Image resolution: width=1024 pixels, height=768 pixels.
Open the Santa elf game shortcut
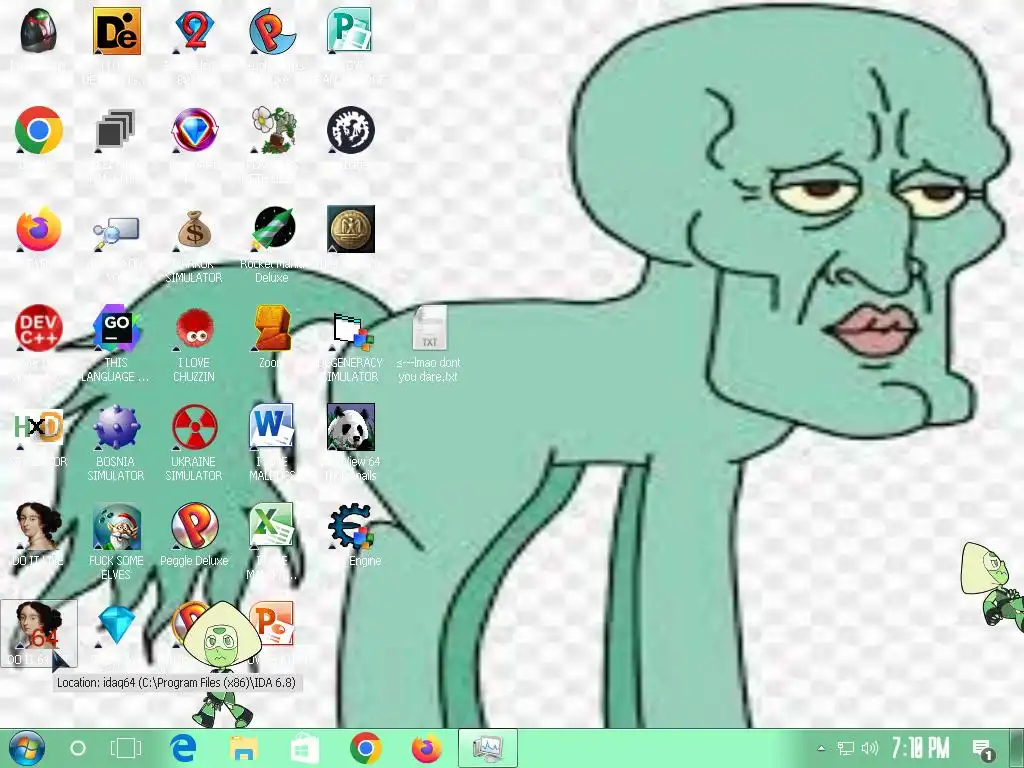pos(116,526)
